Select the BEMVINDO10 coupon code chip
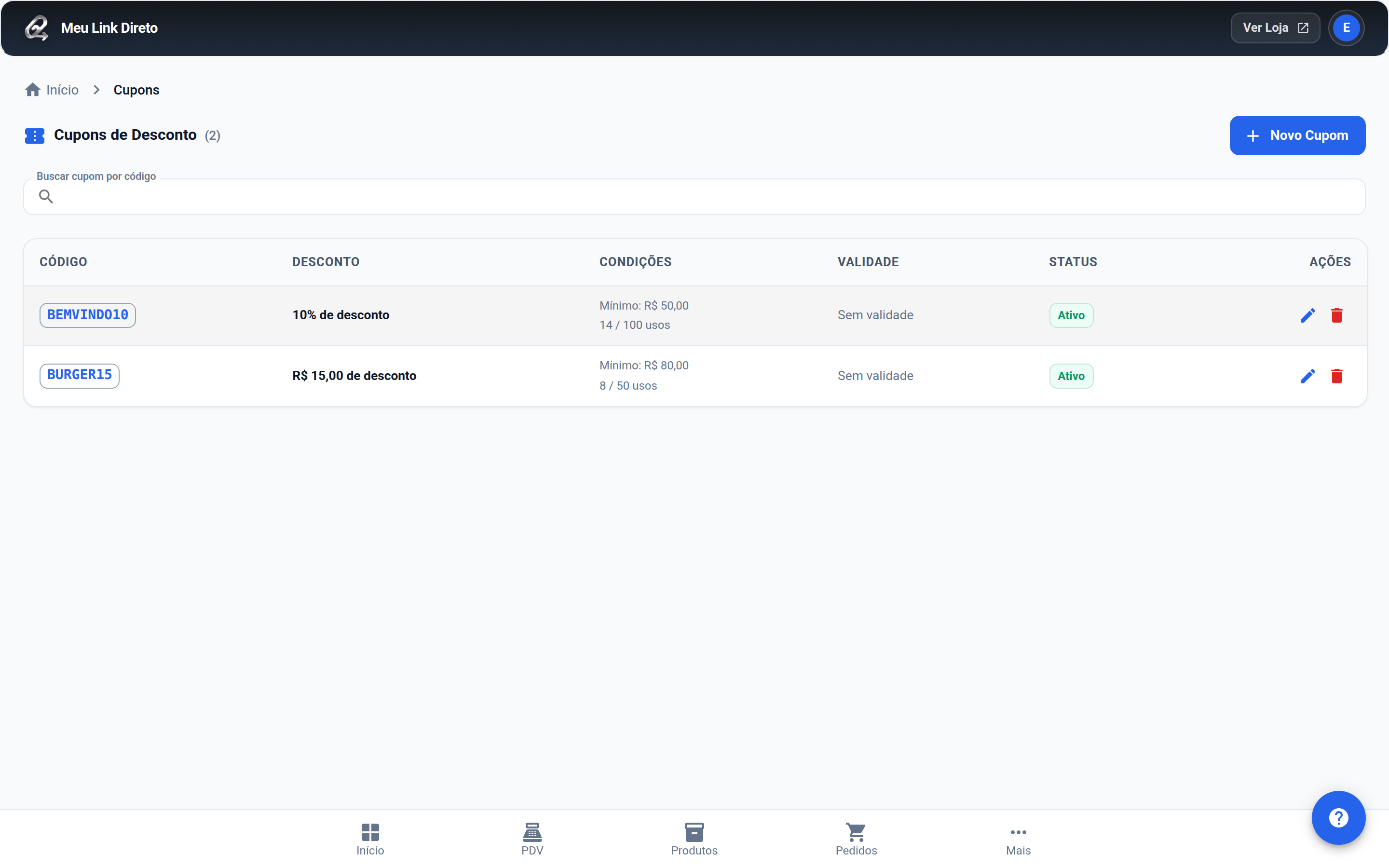Viewport: 1389px width, 868px height. (87, 315)
